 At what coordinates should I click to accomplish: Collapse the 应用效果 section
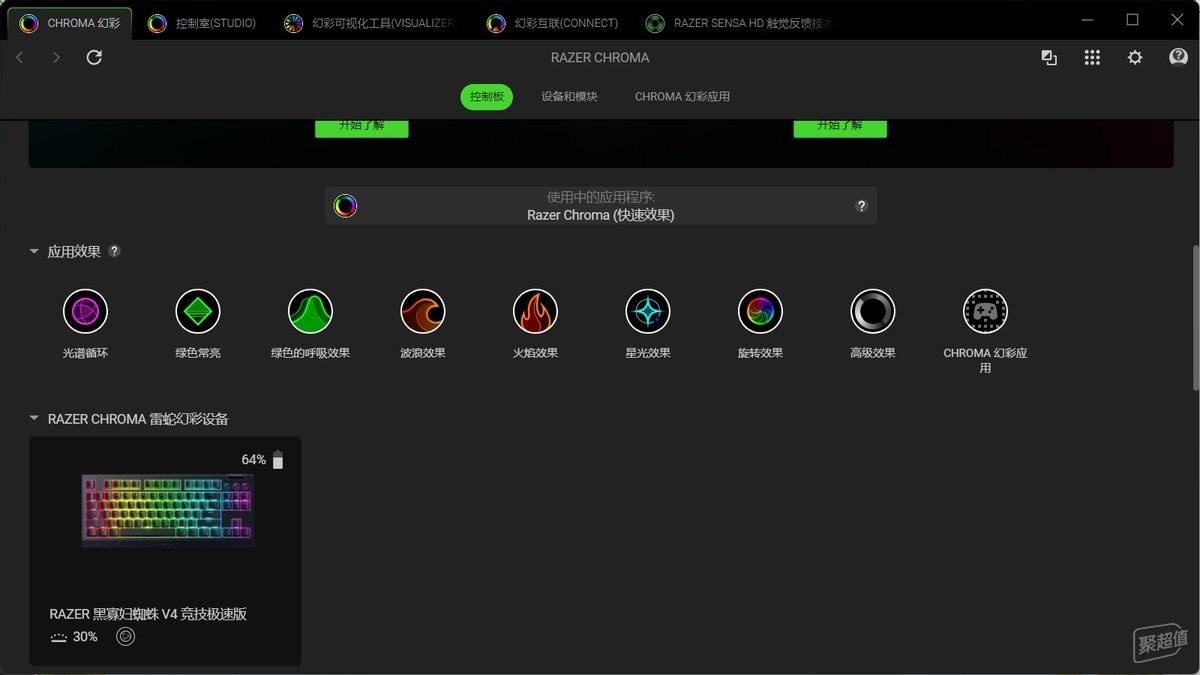click(34, 252)
